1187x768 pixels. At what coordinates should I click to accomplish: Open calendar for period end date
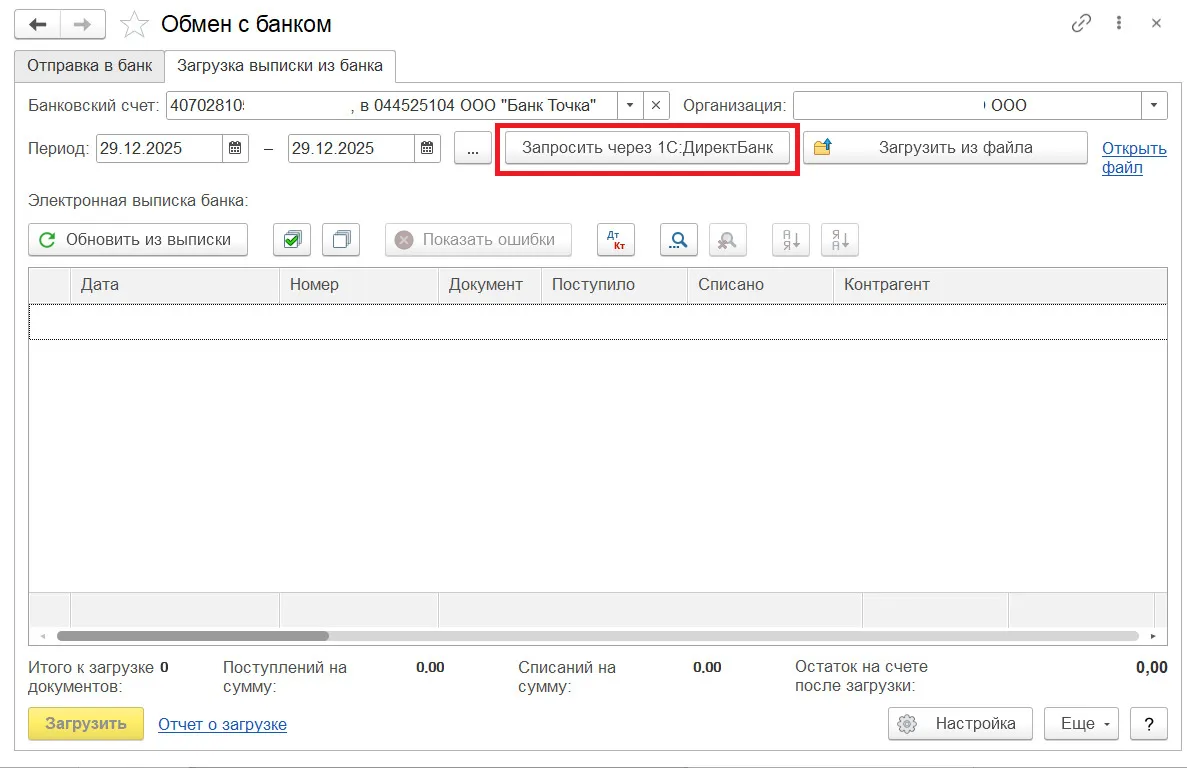427,148
